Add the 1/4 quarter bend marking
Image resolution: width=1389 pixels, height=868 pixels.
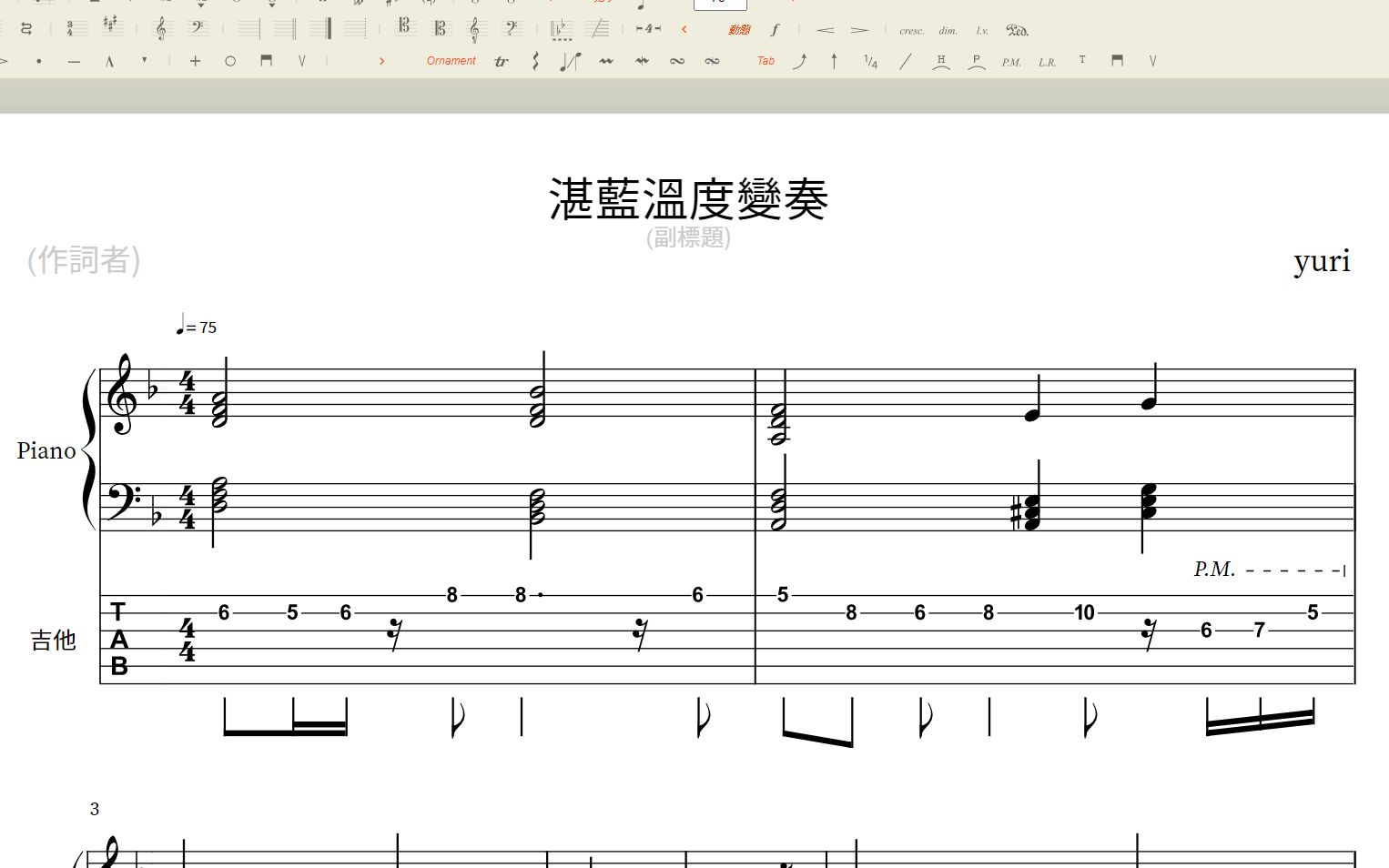pyautogui.click(x=870, y=62)
